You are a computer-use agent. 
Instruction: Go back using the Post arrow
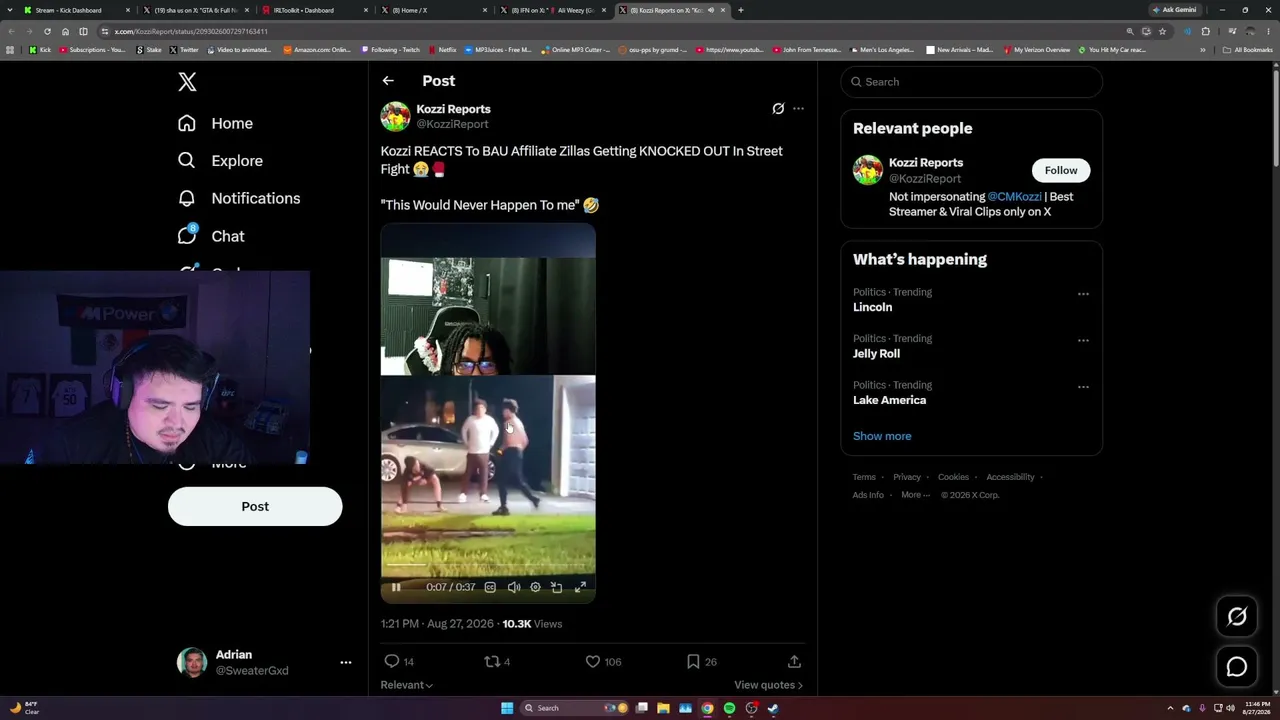tap(388, 81)
